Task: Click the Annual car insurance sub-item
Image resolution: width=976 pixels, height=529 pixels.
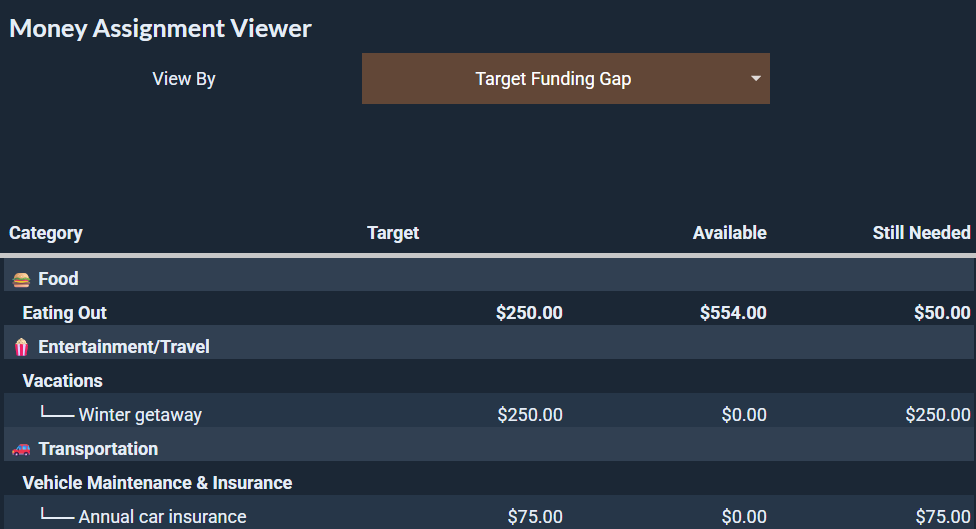Action: 162,517
